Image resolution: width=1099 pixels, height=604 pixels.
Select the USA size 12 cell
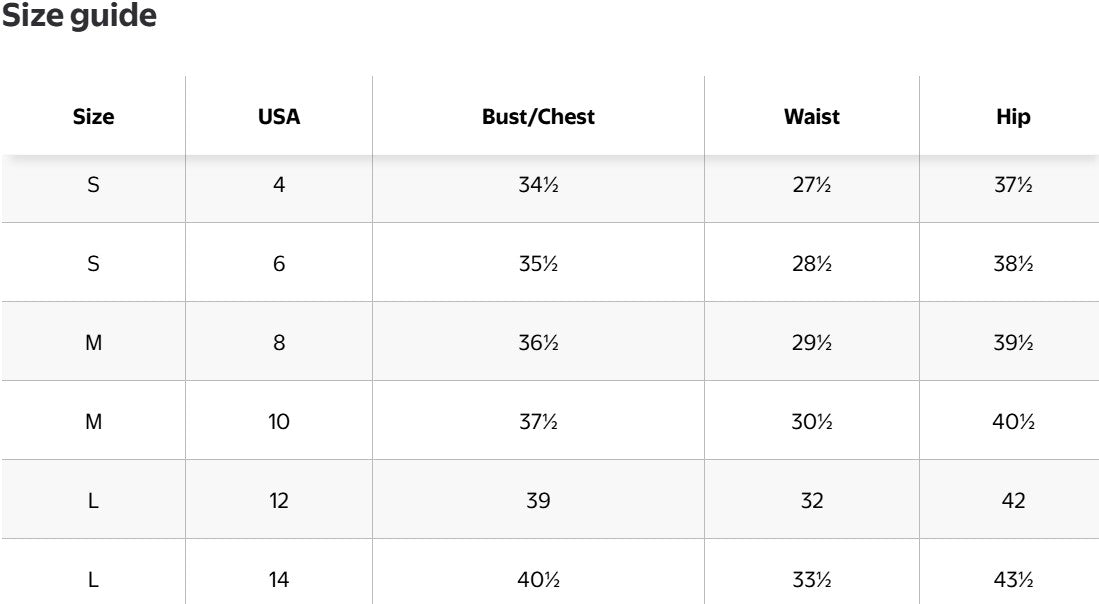tap(279, 501)
